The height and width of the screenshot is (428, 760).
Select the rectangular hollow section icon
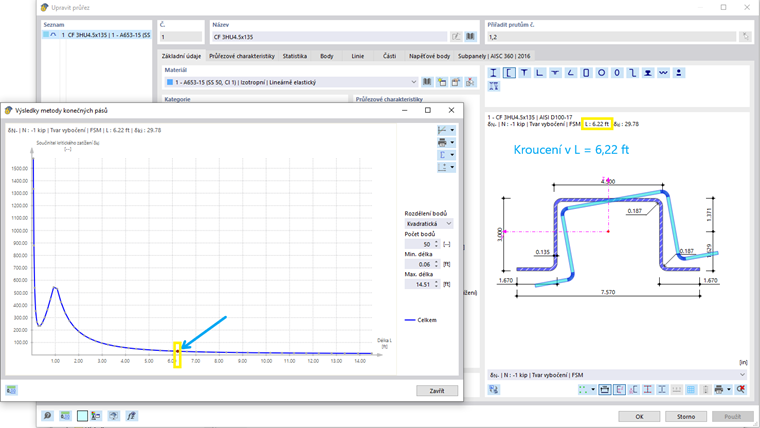click(586, 73)
